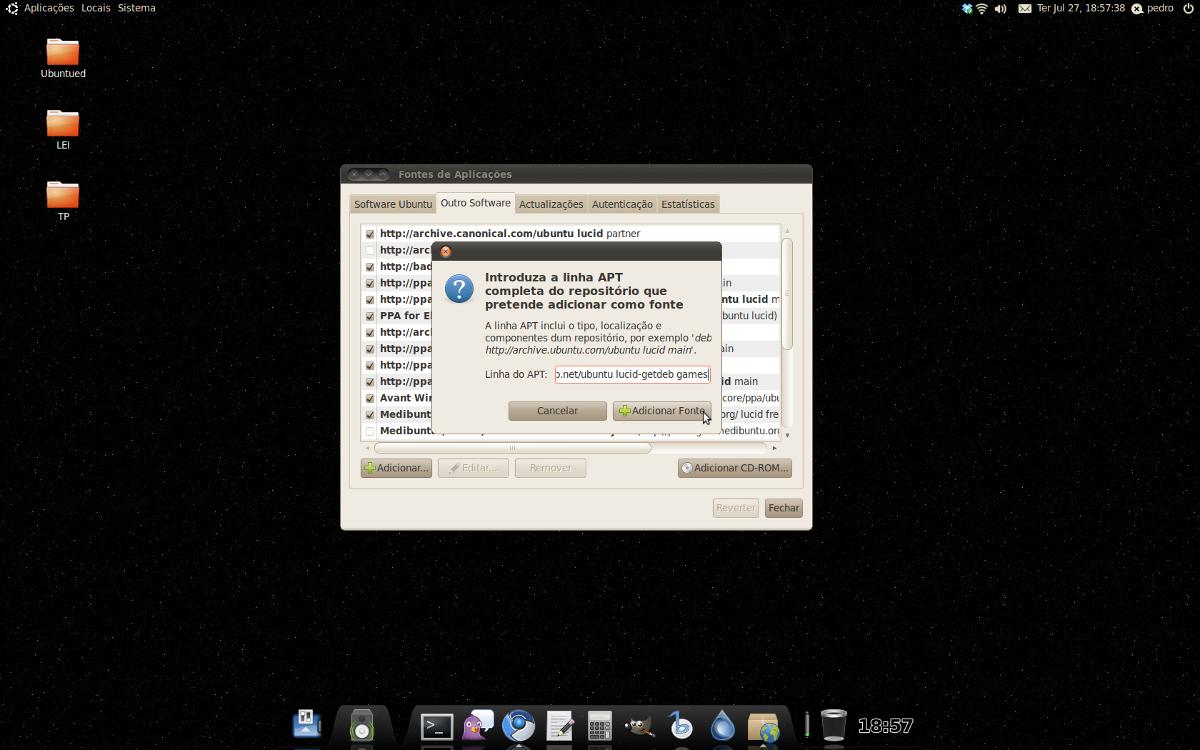Open the Deluge torrent client
Viewport: 1200px width, 750px height.
click(722, 726)
